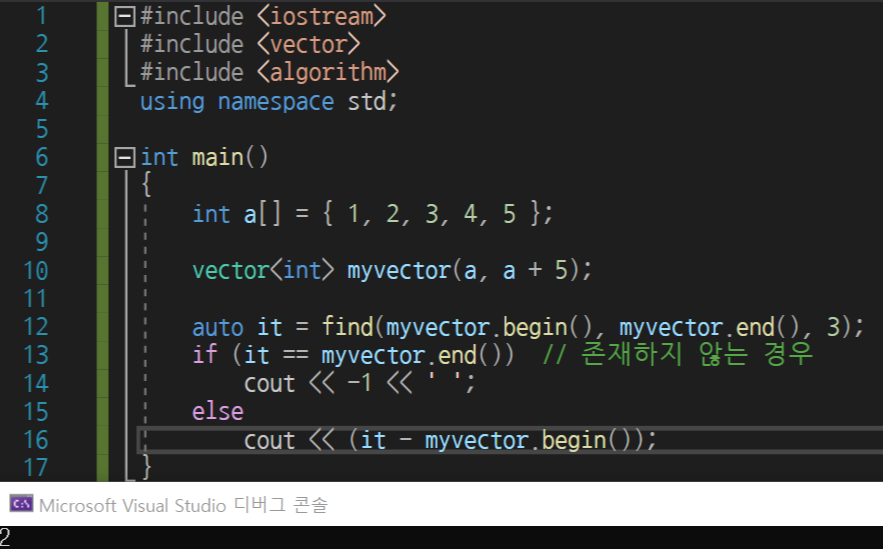
Task: Click line number 10 in the gutter
Action: pos(35,271)
